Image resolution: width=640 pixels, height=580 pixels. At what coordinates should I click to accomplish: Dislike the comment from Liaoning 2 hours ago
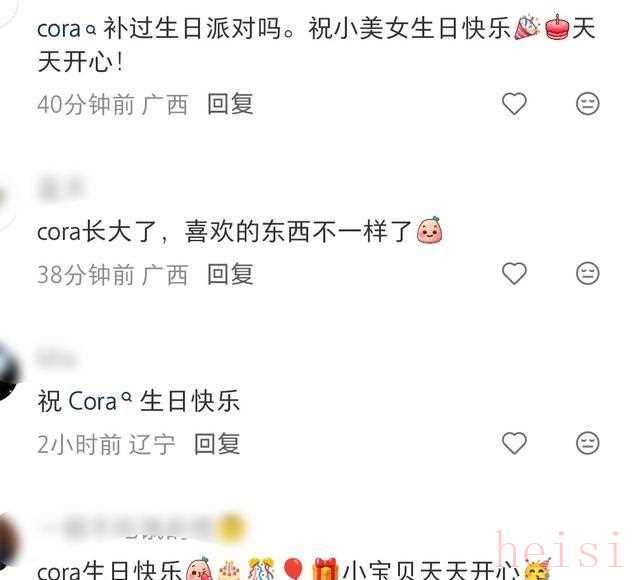click(x=587, y=443)
